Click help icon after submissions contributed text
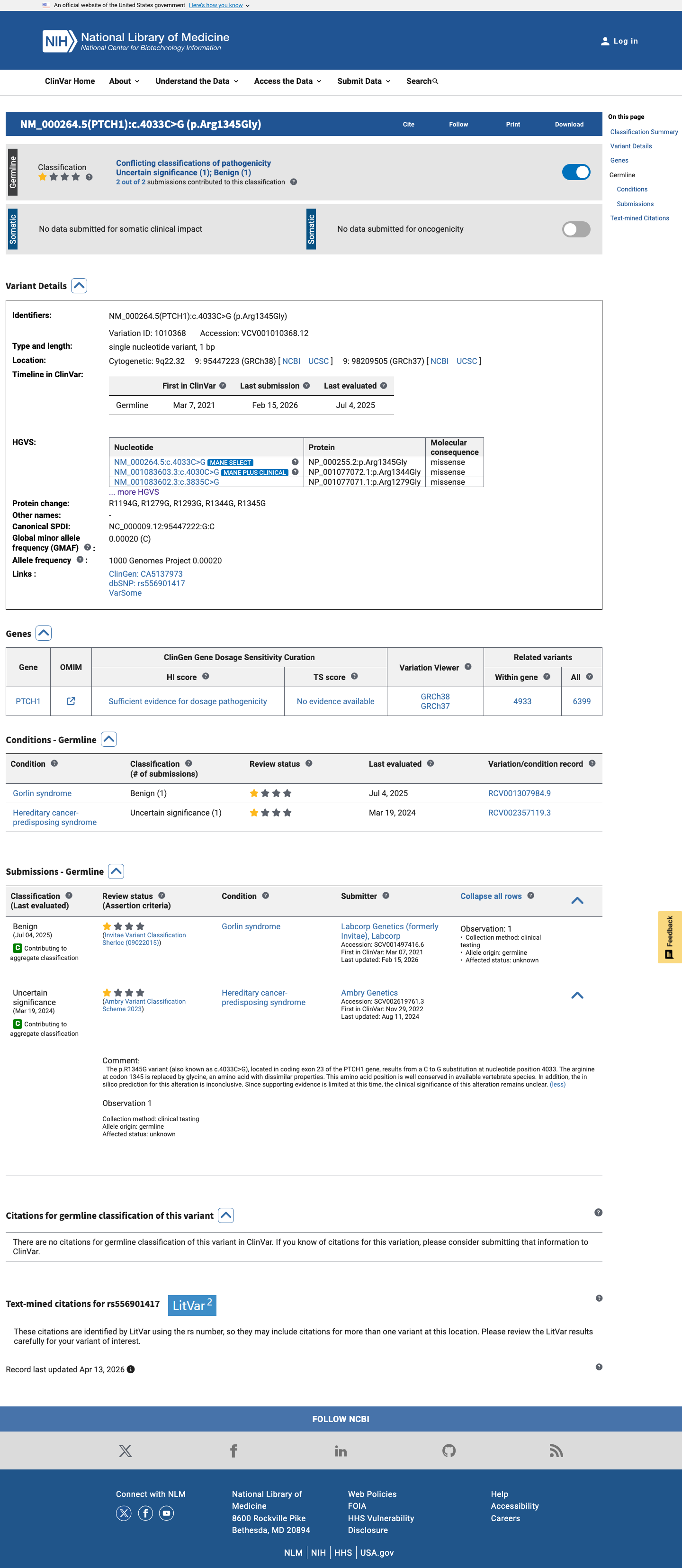The width and height of the screenshot is (682, 1568). pos(293,182)
